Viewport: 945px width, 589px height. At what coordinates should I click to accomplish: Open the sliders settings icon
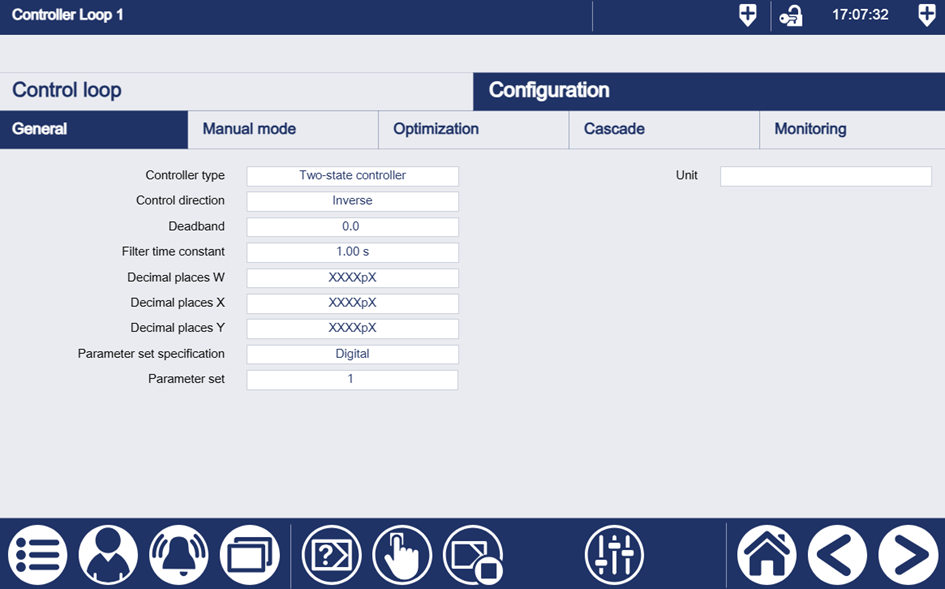[614, 555]
